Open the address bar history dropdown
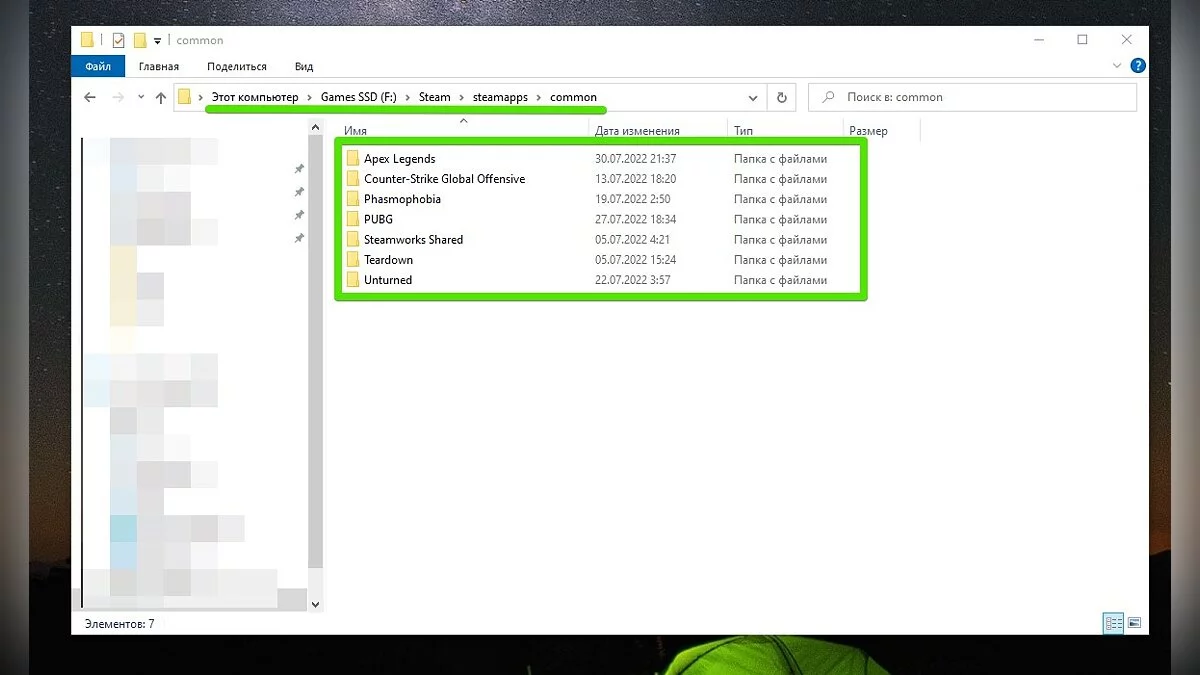The height and width of the screenshot is (675, 1200). tap(753, 97)
